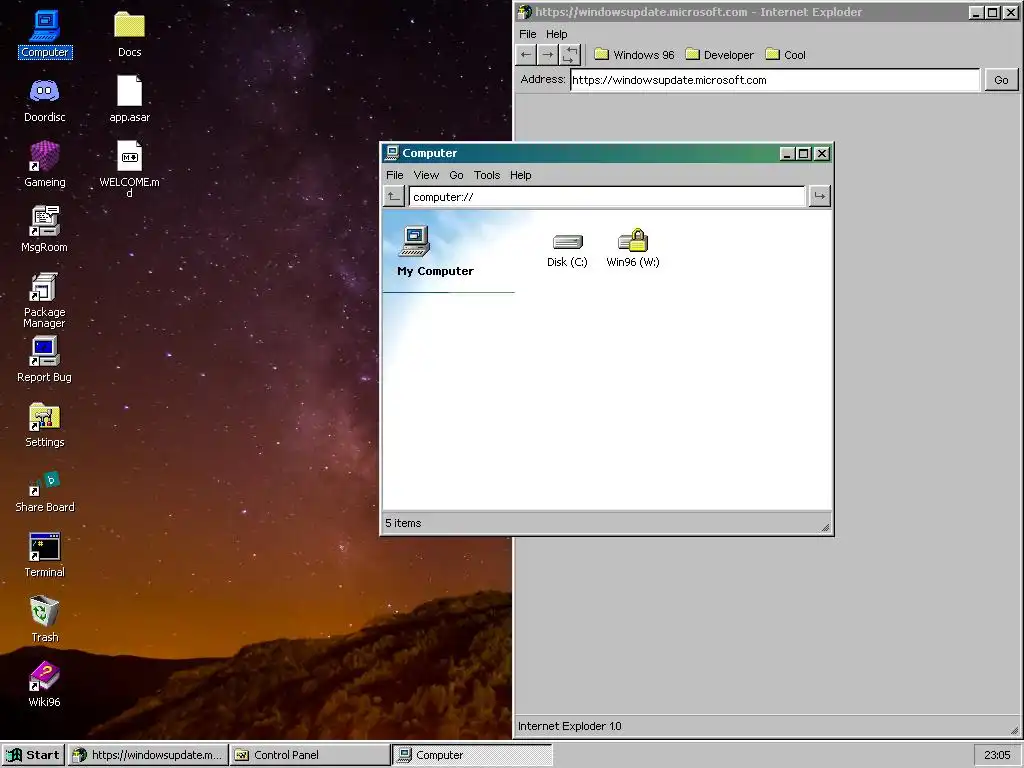Viewport: 1024px width, 768px height.
Task: Select the Disk (C:) drive icon
Action: tap(567, 250)
